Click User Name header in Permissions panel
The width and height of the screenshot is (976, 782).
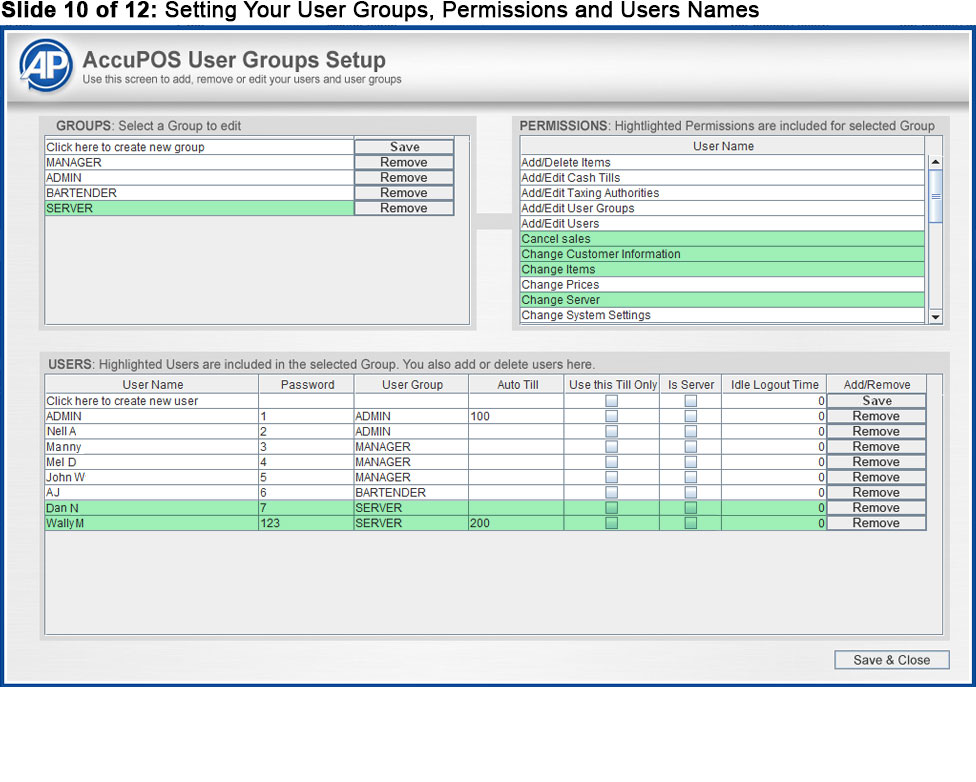coord(723,146)
